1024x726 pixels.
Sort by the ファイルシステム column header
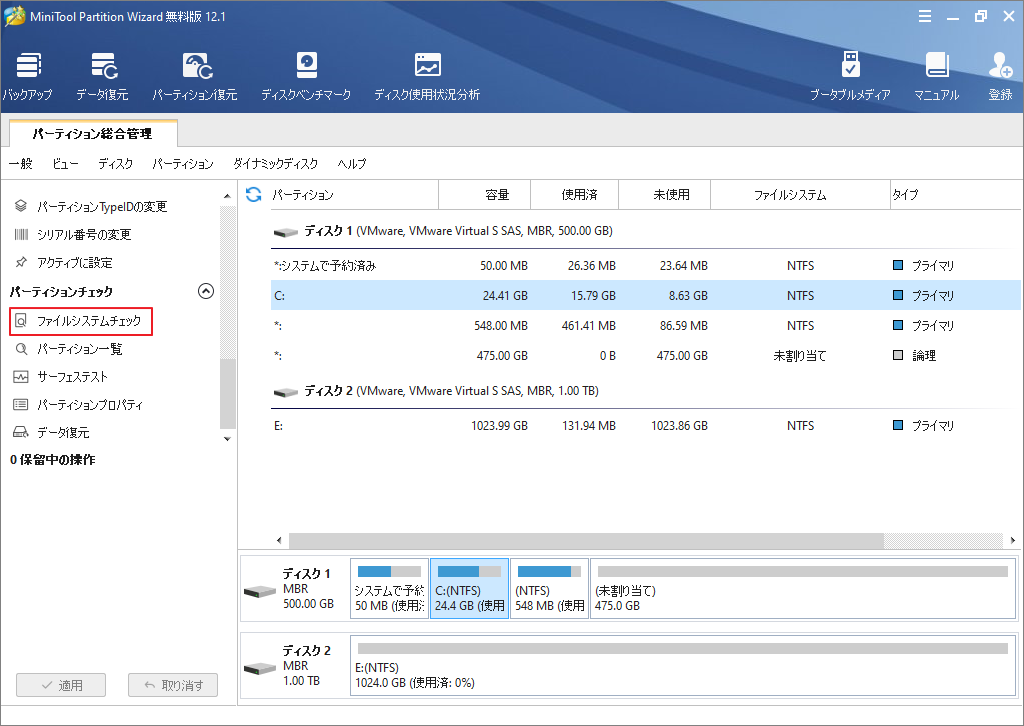pyautogui.click(x=790, y=195)
